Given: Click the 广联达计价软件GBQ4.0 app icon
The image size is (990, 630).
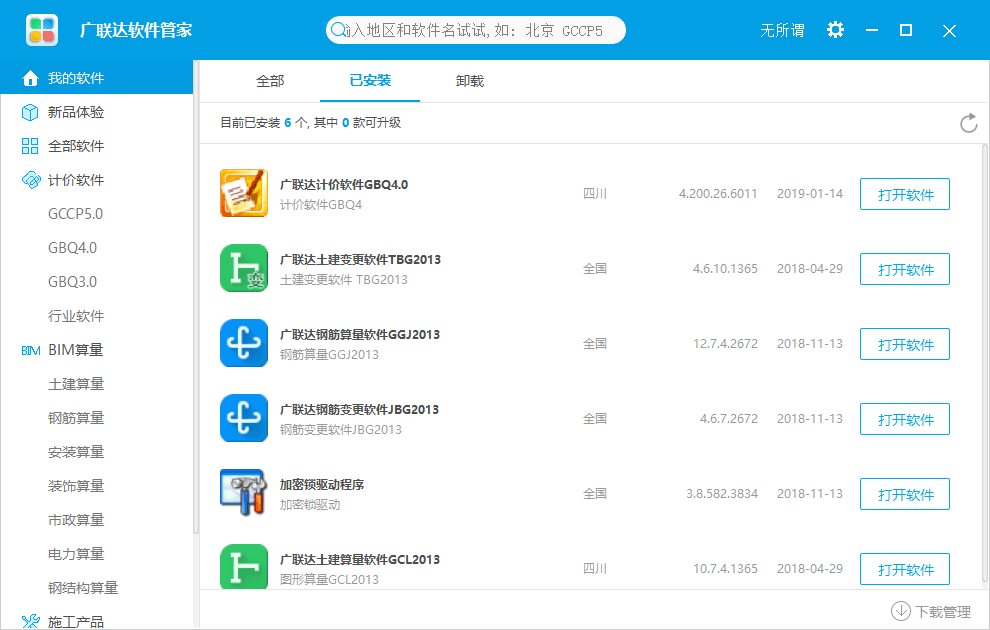Looking at the screenshot, I should pos(244,193).
